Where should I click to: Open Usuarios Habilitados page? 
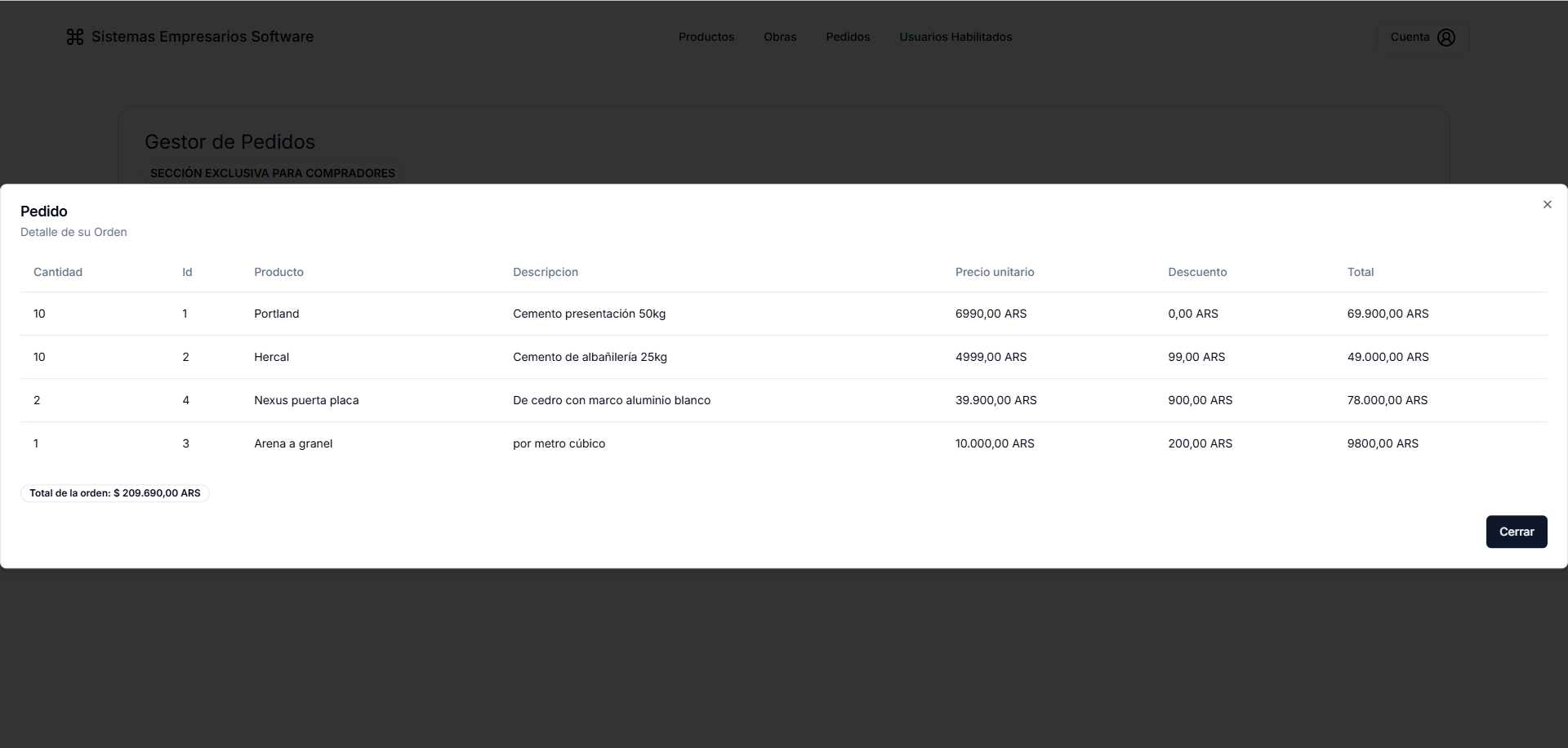coord(955,38)
